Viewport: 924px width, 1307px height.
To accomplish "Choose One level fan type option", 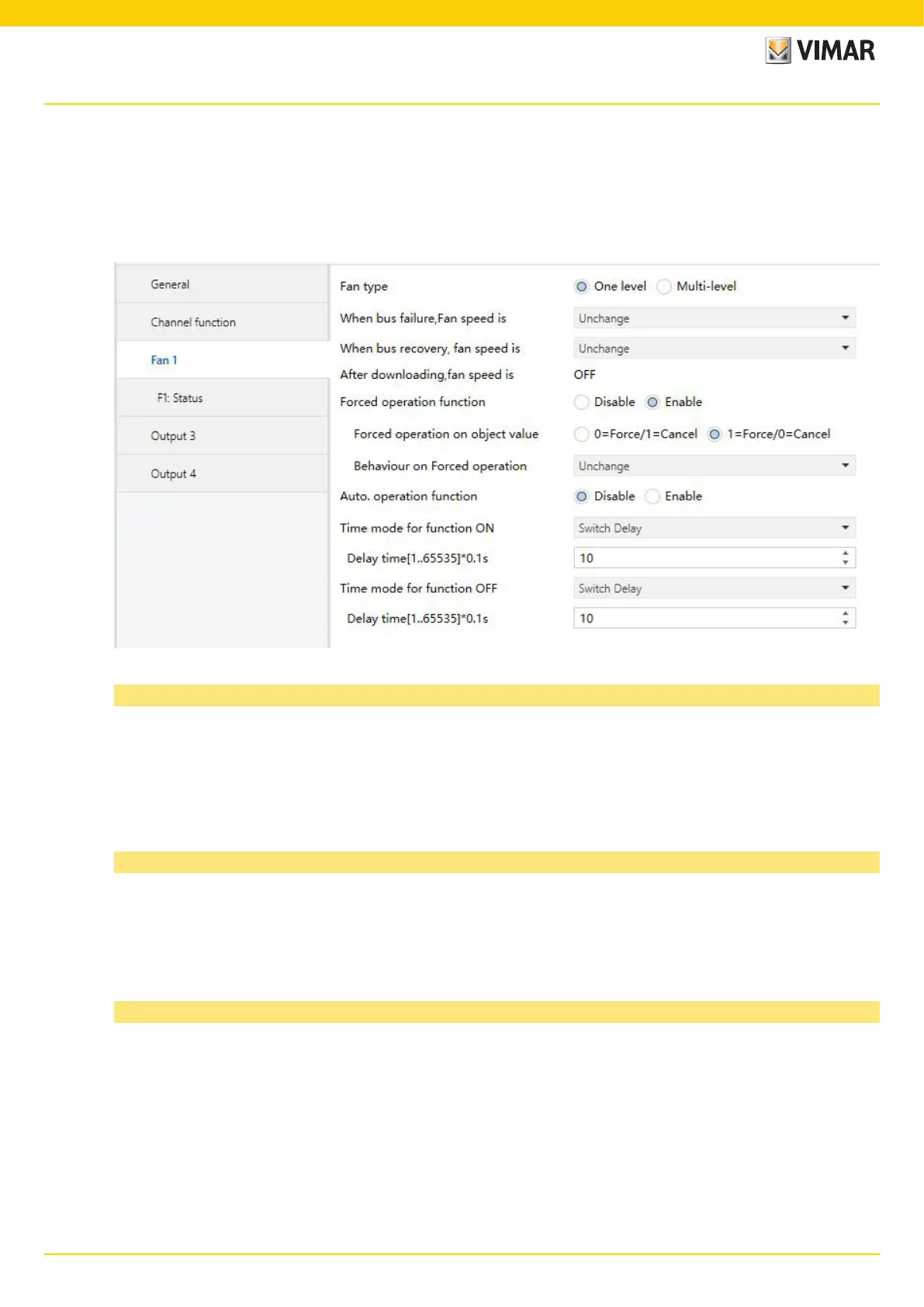I will pyautogui.click(x=582, y=286).
